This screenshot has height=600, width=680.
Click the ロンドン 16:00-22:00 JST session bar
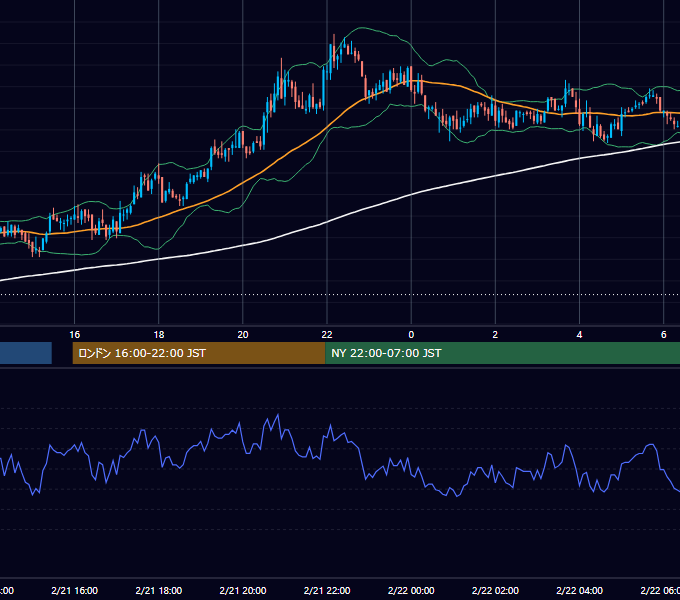pyautogui.click(x=199, y=353)
